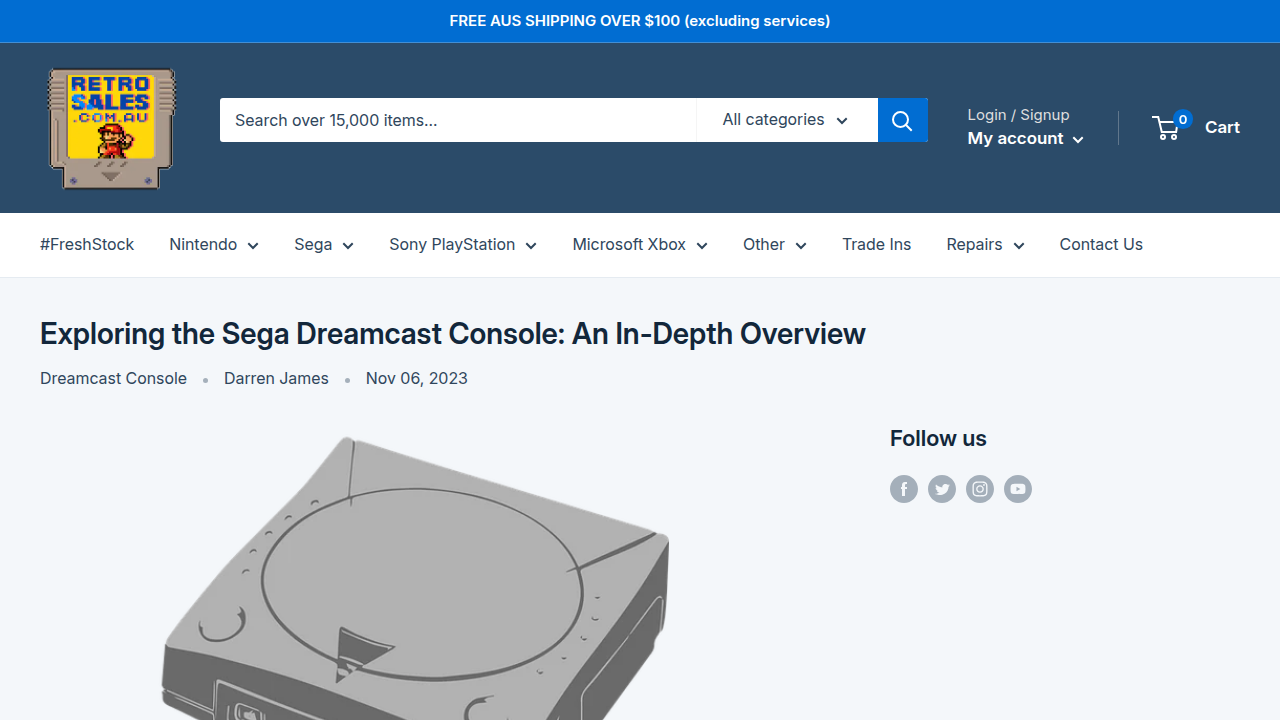1280x720 pixels.
Task: Open the Instagram follow icon
Action: [x=980, y=489]
